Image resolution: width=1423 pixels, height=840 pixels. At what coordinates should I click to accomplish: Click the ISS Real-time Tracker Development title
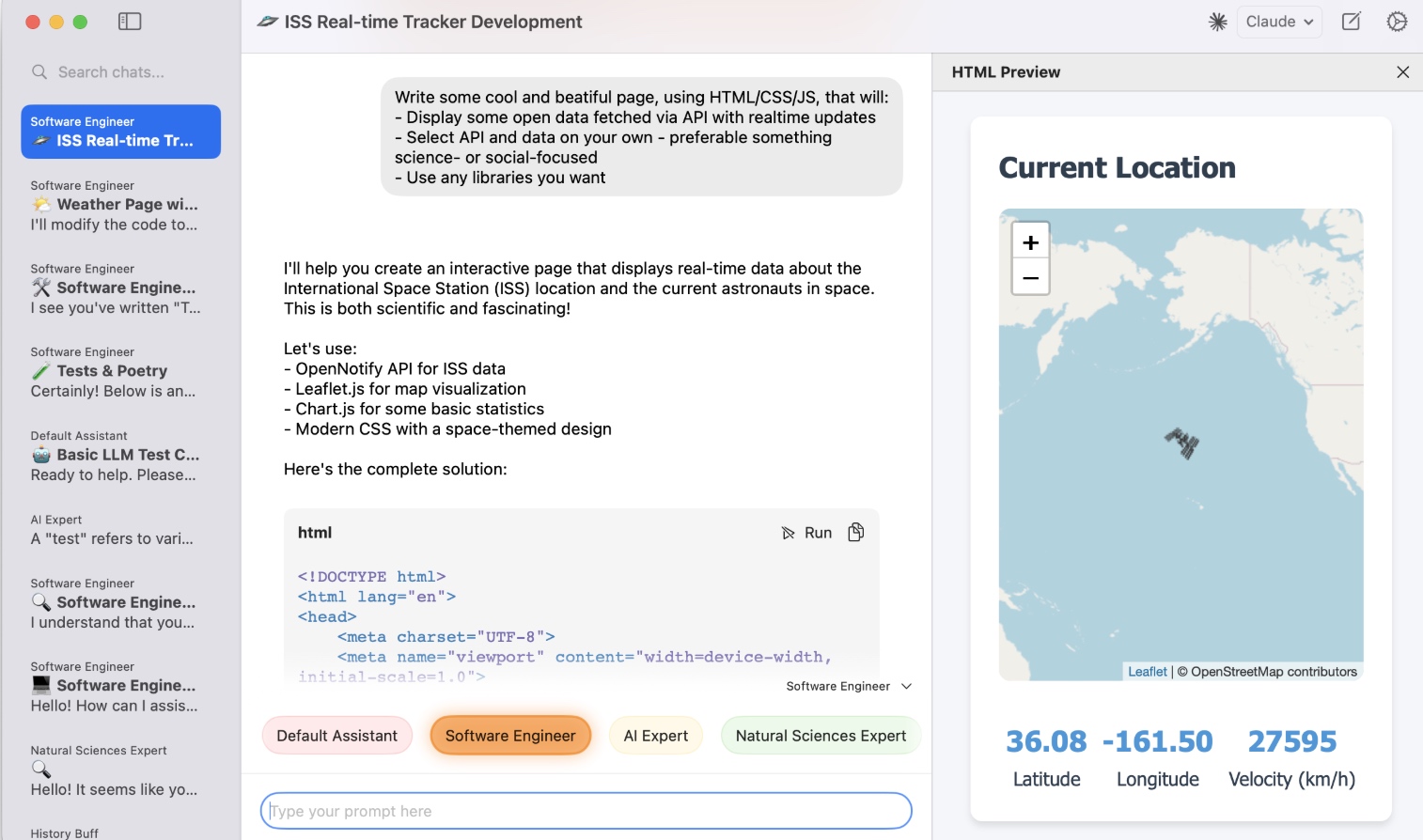click(433, 22)
